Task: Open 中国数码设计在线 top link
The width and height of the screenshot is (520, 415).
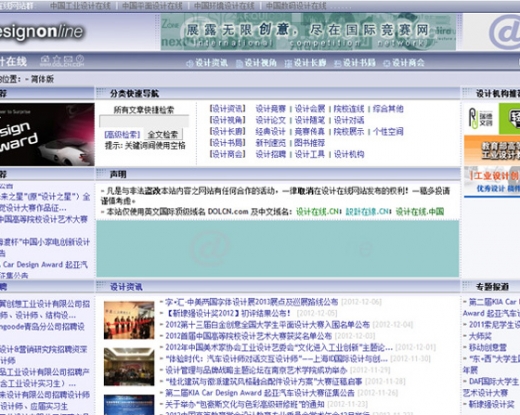Action: click(x=296, y=6)
